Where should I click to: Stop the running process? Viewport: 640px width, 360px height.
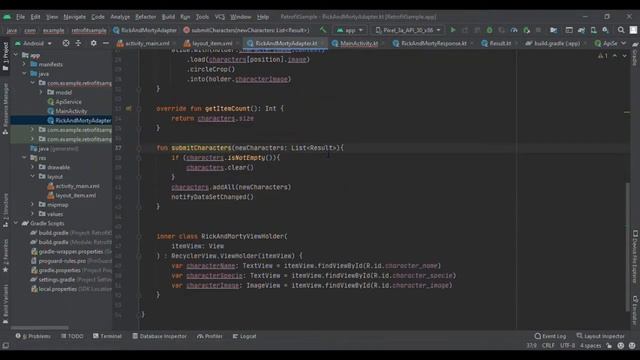click(x=538, y=30)
